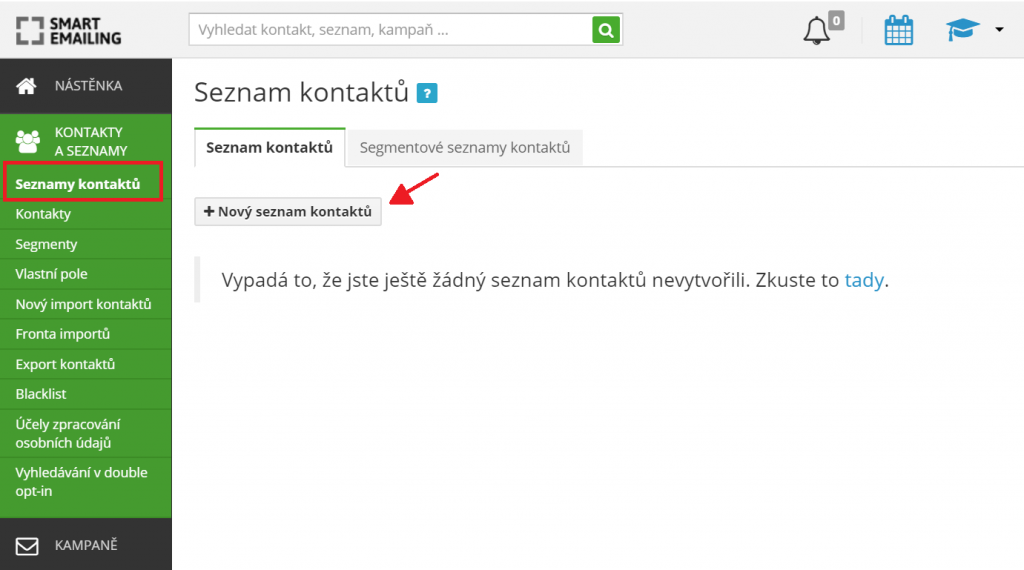
Task: Collapse the Kontakty a seznamy section
Action: pos(89,141)
